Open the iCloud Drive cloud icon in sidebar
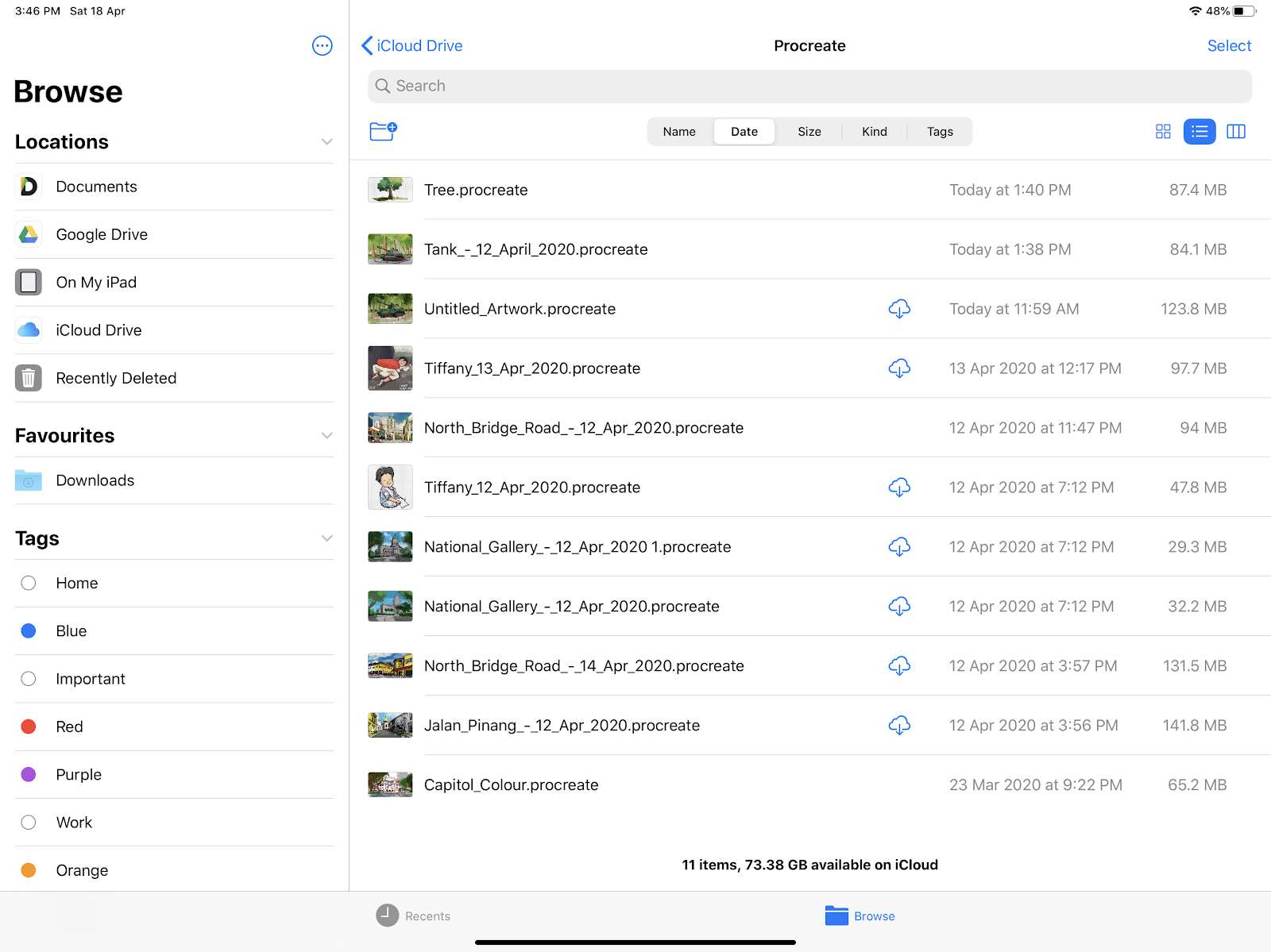The image size is (1271, 952). (29, 330)
